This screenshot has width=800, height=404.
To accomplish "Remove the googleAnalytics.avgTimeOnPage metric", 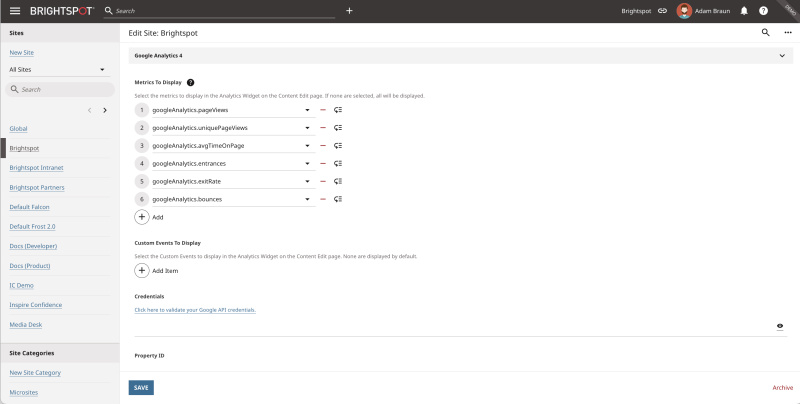I will pos(322,145).
